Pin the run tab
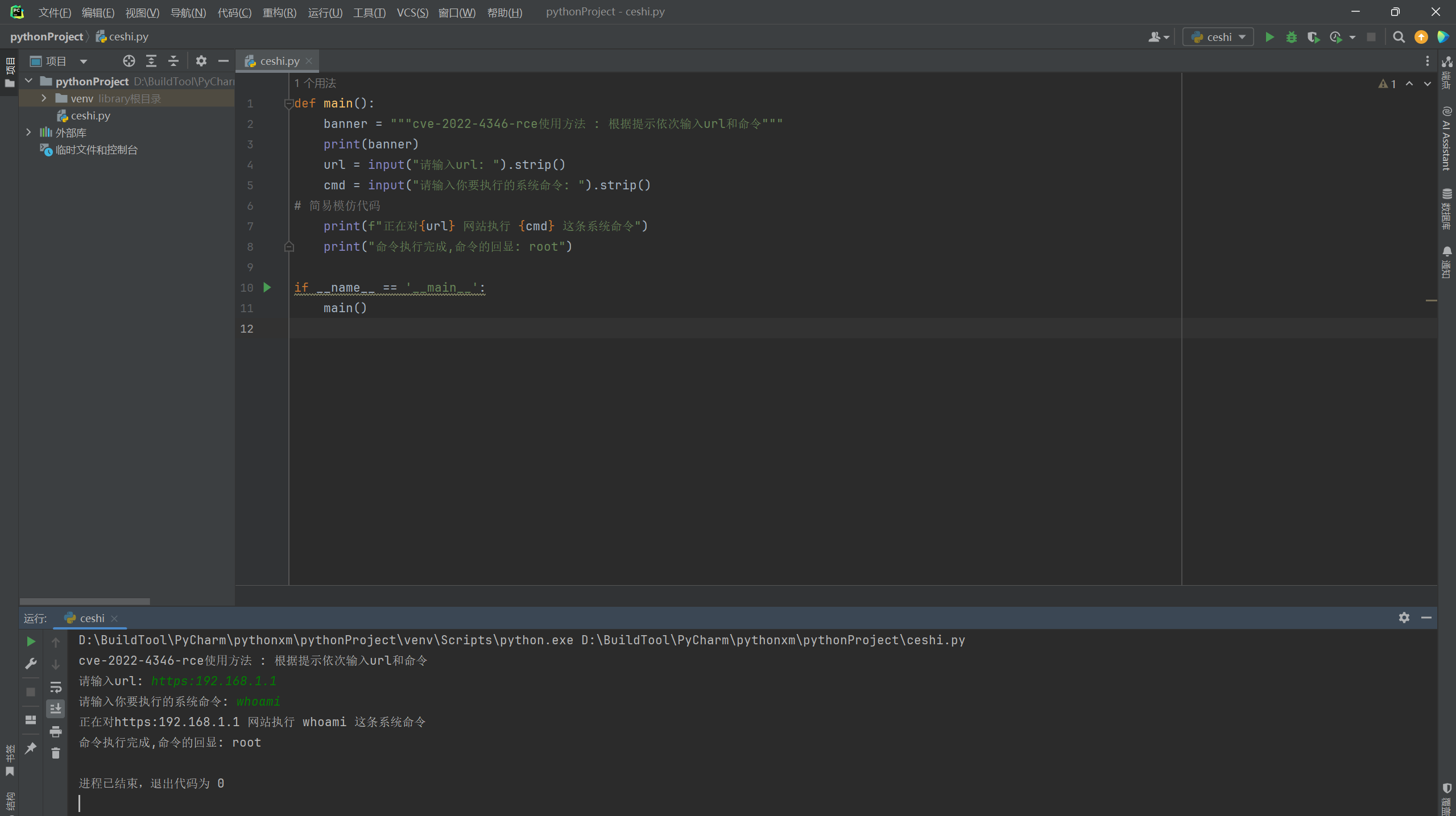Image resolution: width=1456 pixels, height=816 pixels. click(x=31, y=748)
